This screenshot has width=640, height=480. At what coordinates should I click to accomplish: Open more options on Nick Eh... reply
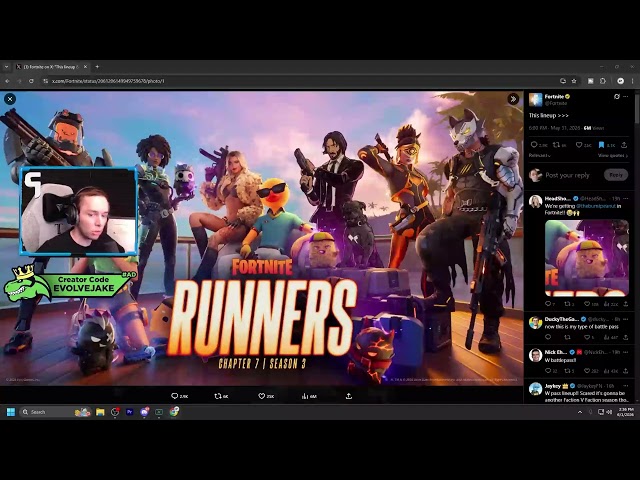pos(626,352)
